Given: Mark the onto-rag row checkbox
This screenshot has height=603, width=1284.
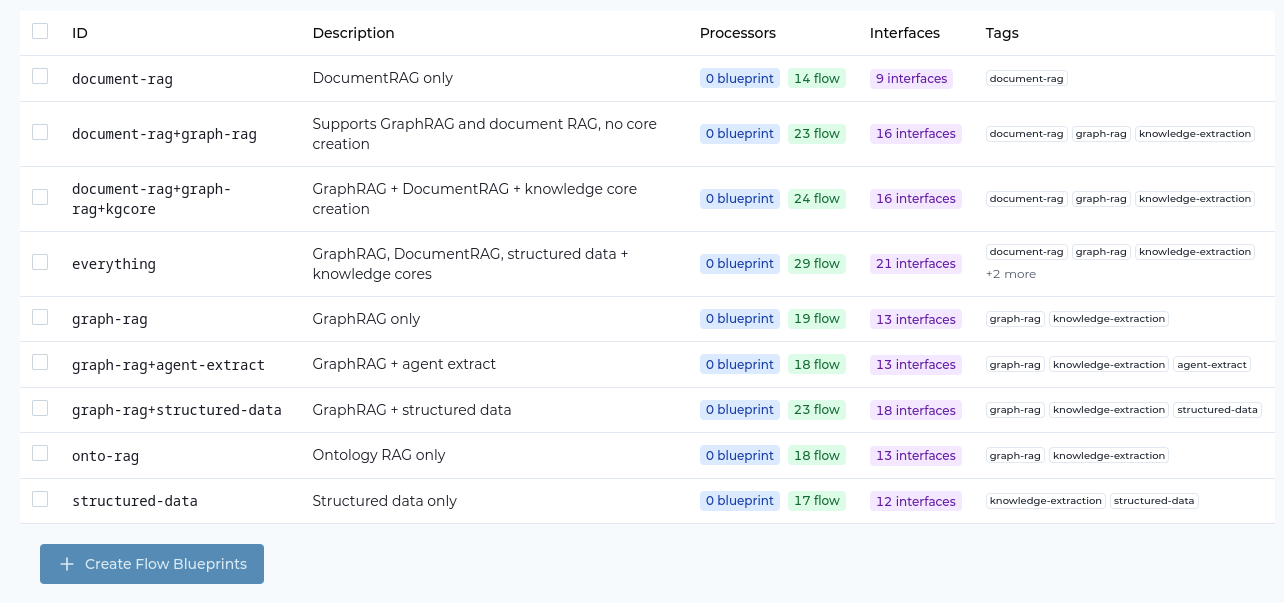Looking at the screenshot, I should [40, 453].
